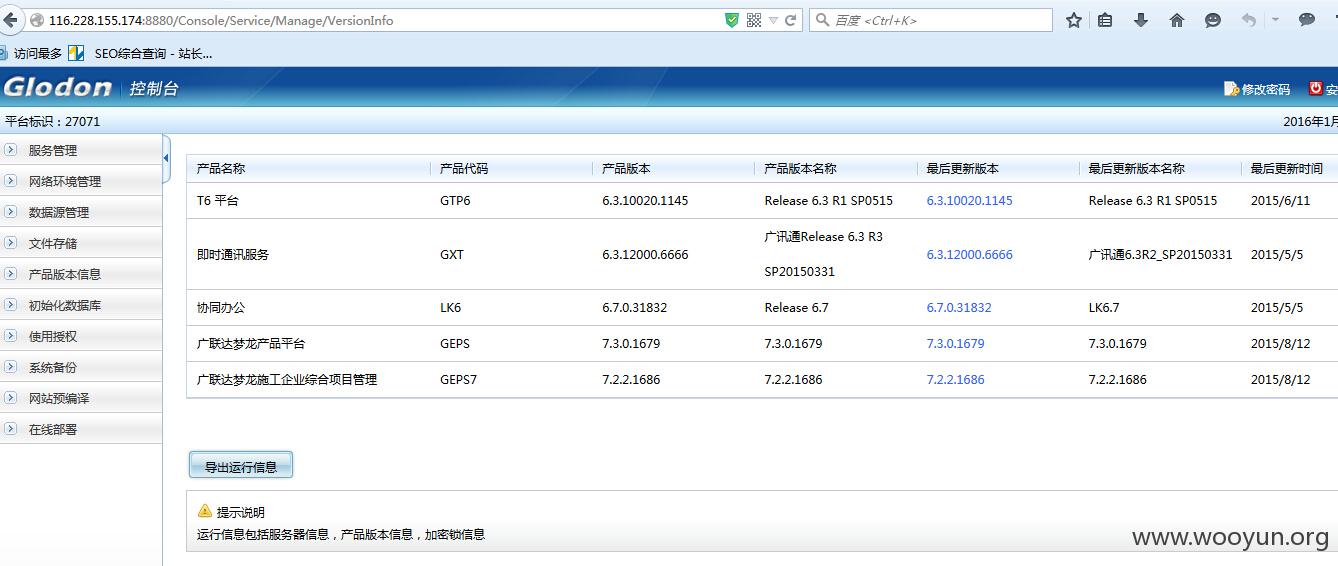Collapse the left sidebar with arrow handle
The width and height of the screenshot is (1338, 566).
tap(166, 158)
